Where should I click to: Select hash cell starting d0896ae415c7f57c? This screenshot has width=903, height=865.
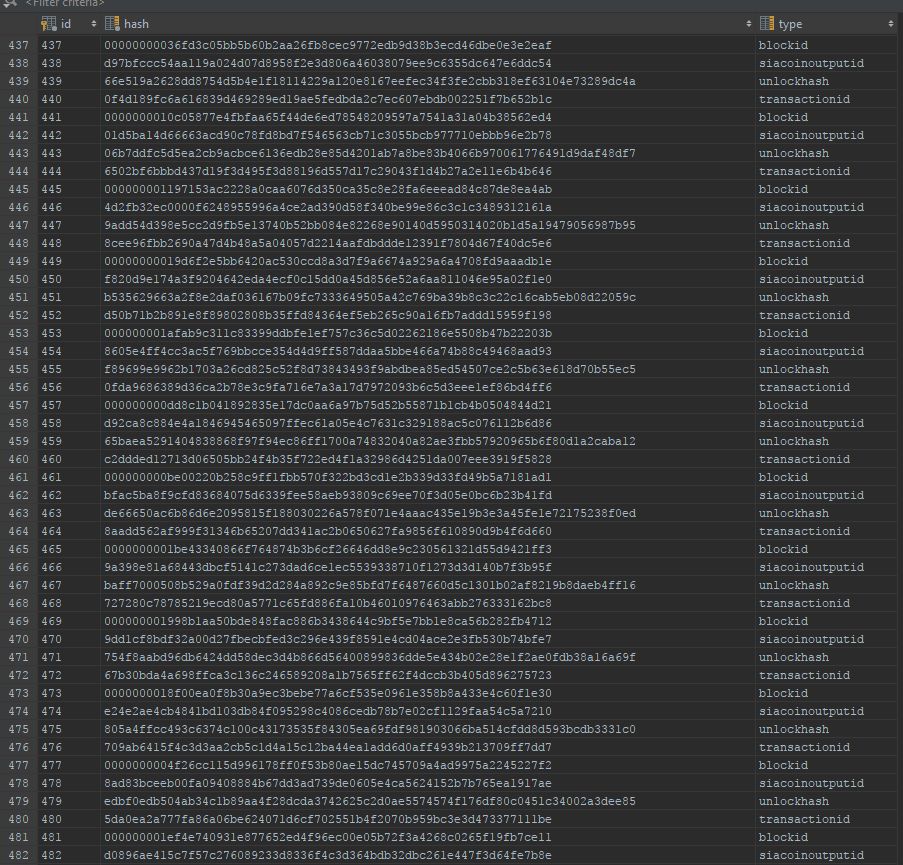click(428, 855)
